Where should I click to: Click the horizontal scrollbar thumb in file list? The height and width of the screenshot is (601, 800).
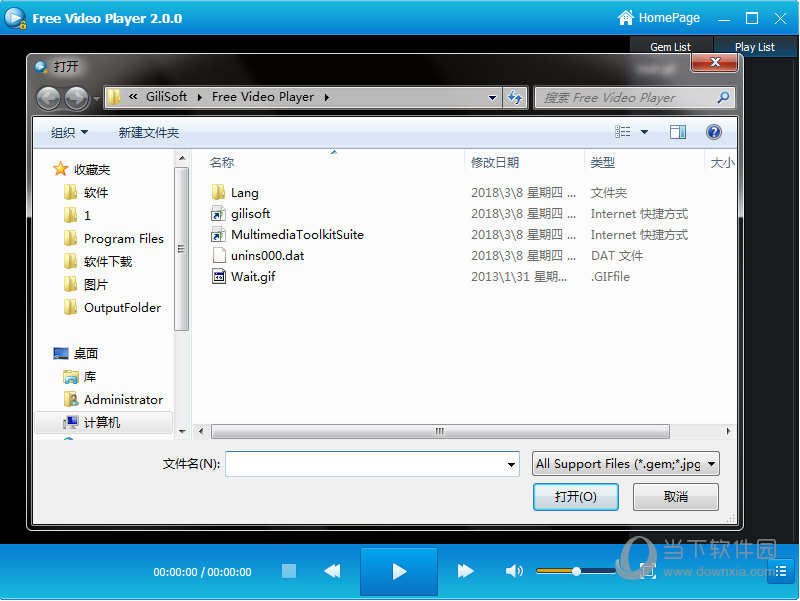pos(440,432)
